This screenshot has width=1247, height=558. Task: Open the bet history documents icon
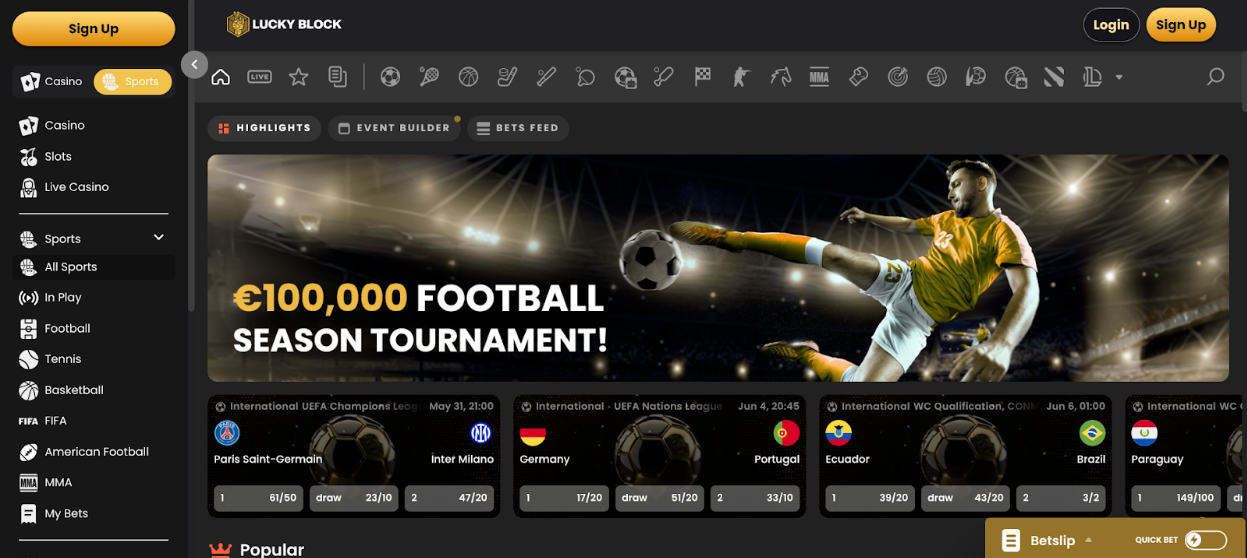pos(338,77)
